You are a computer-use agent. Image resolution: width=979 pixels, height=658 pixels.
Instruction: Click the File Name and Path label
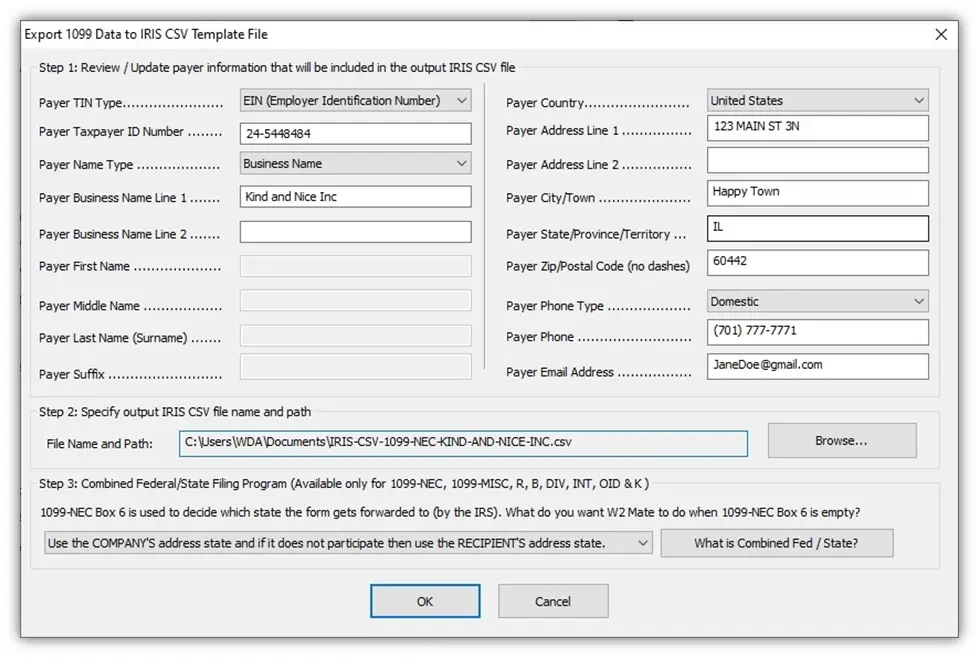[100, 444]
